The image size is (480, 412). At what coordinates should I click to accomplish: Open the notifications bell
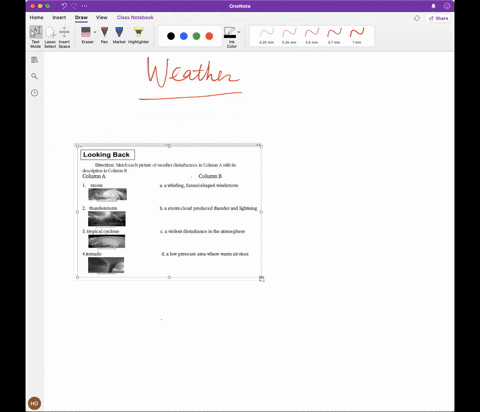(433, 6)
